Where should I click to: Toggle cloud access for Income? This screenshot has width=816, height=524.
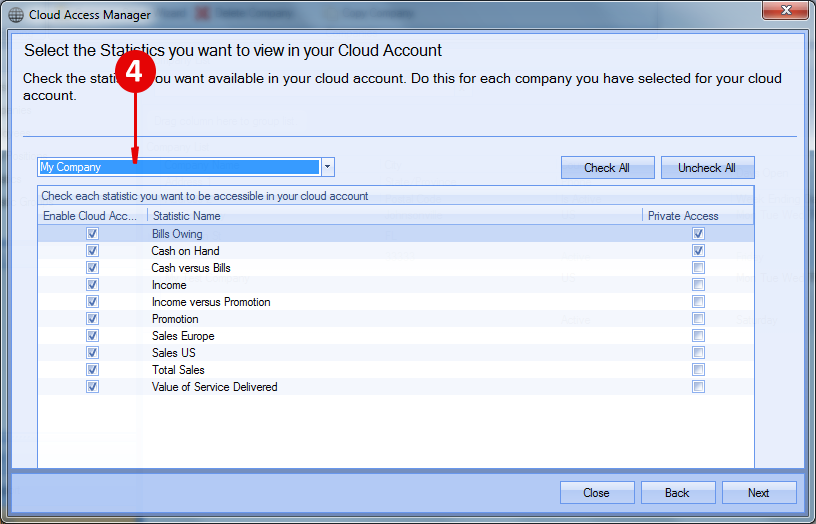pos(93,285)
